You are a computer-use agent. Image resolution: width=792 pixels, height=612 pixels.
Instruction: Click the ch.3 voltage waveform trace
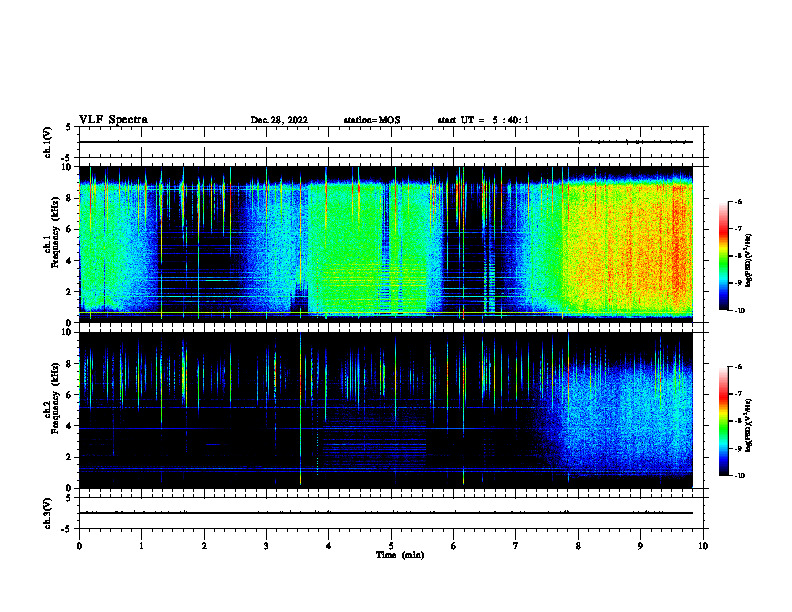click(x=386, y=513)
